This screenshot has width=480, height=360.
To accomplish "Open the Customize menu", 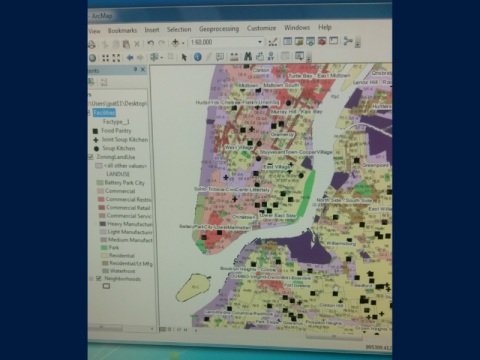I will 261,28.
